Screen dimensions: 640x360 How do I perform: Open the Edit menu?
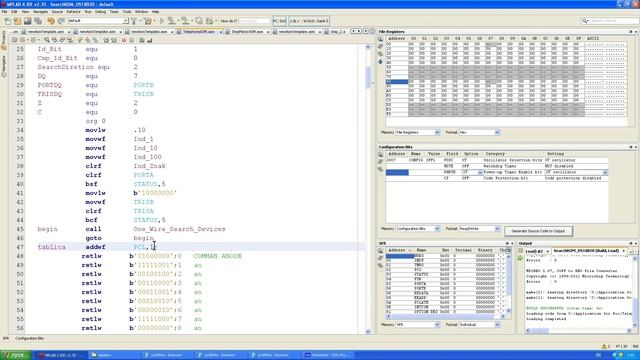tap(14, 12)
